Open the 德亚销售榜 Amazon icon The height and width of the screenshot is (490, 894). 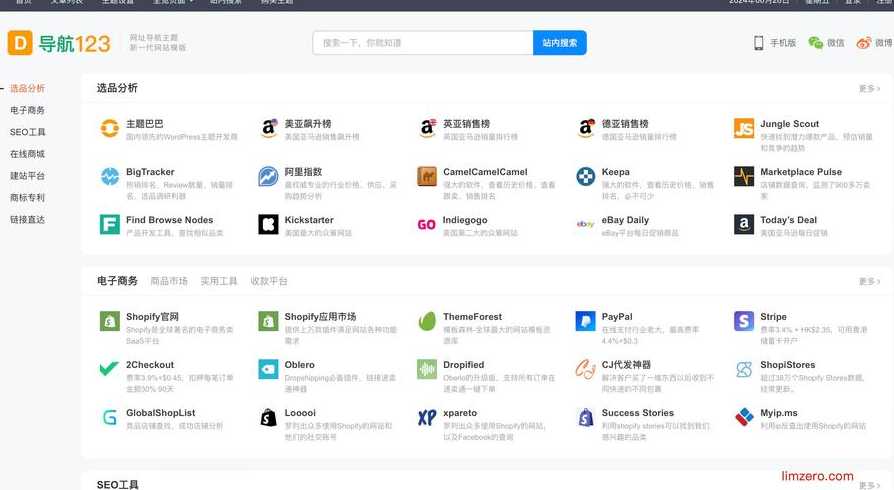[x=586, y=128]
